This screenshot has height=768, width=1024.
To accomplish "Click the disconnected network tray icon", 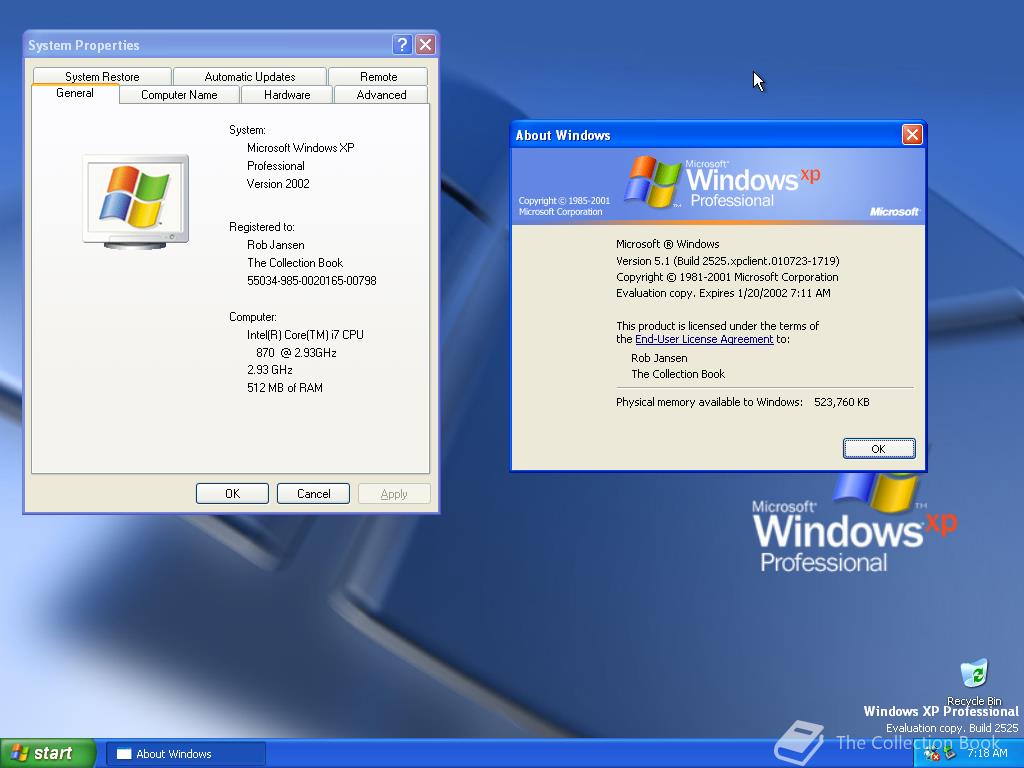I will tap(932, 753).
